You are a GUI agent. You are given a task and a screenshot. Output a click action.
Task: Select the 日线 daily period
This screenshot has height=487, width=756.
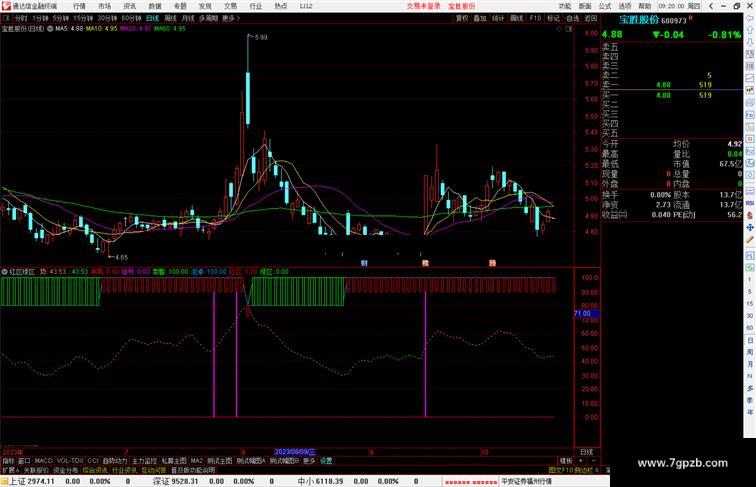coord(152,18)
